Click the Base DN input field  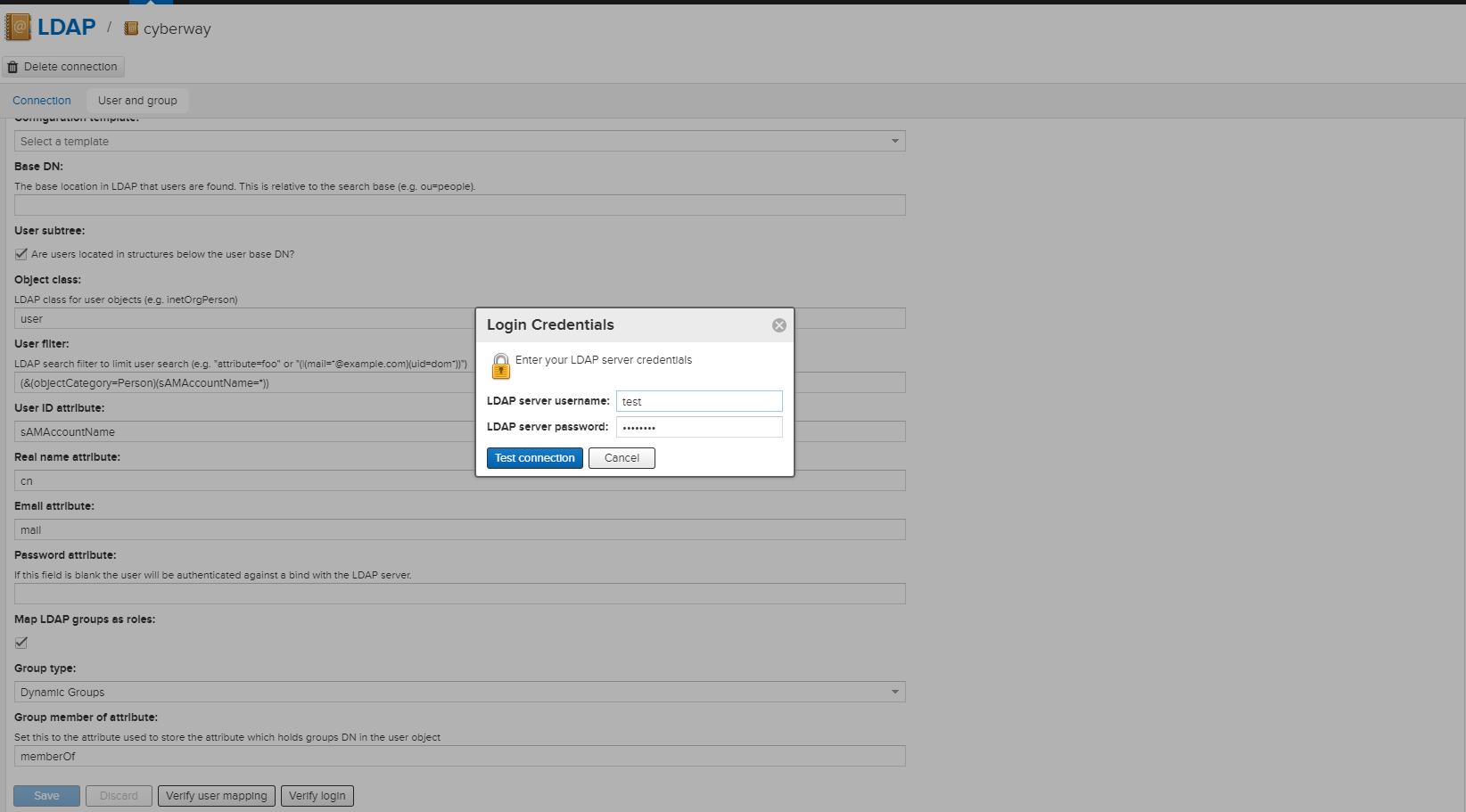tap(459, 205)
